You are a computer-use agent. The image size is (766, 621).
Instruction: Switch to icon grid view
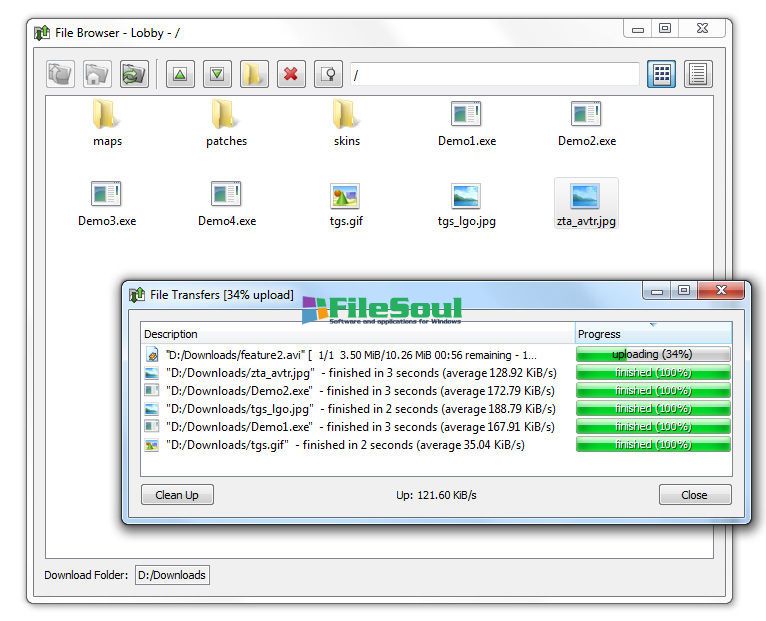[x=661, y=74]
